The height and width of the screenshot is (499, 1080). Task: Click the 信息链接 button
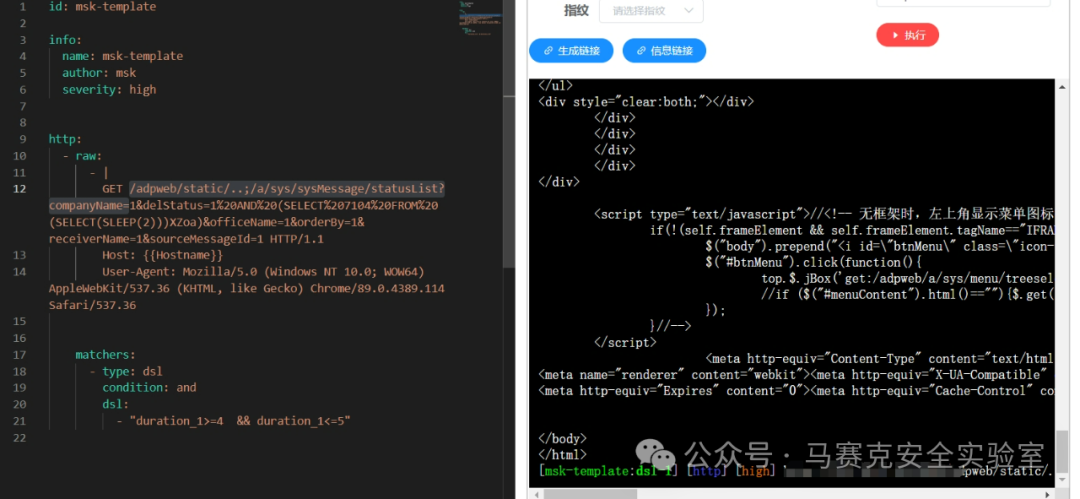pos(664,50)
